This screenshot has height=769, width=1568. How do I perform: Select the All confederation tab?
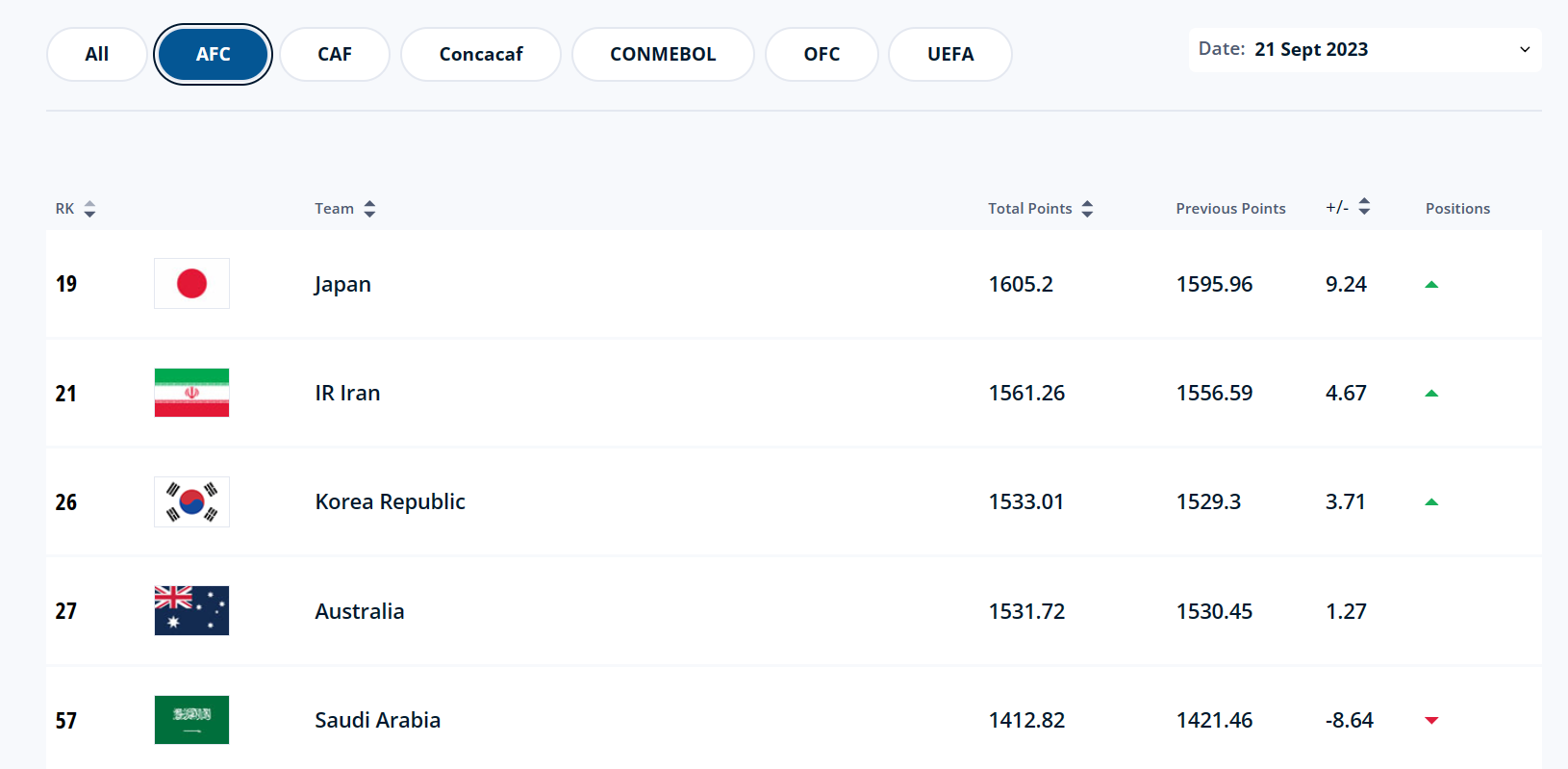coord(97,54)
